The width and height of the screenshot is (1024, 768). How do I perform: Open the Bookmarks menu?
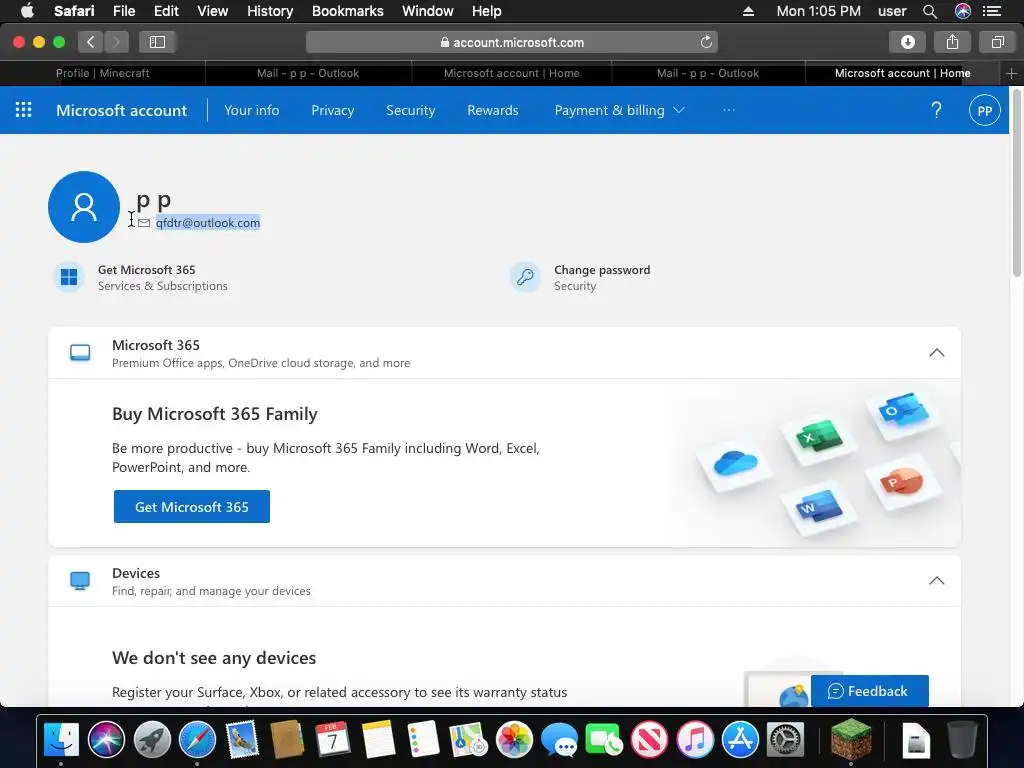pos(347,11)
